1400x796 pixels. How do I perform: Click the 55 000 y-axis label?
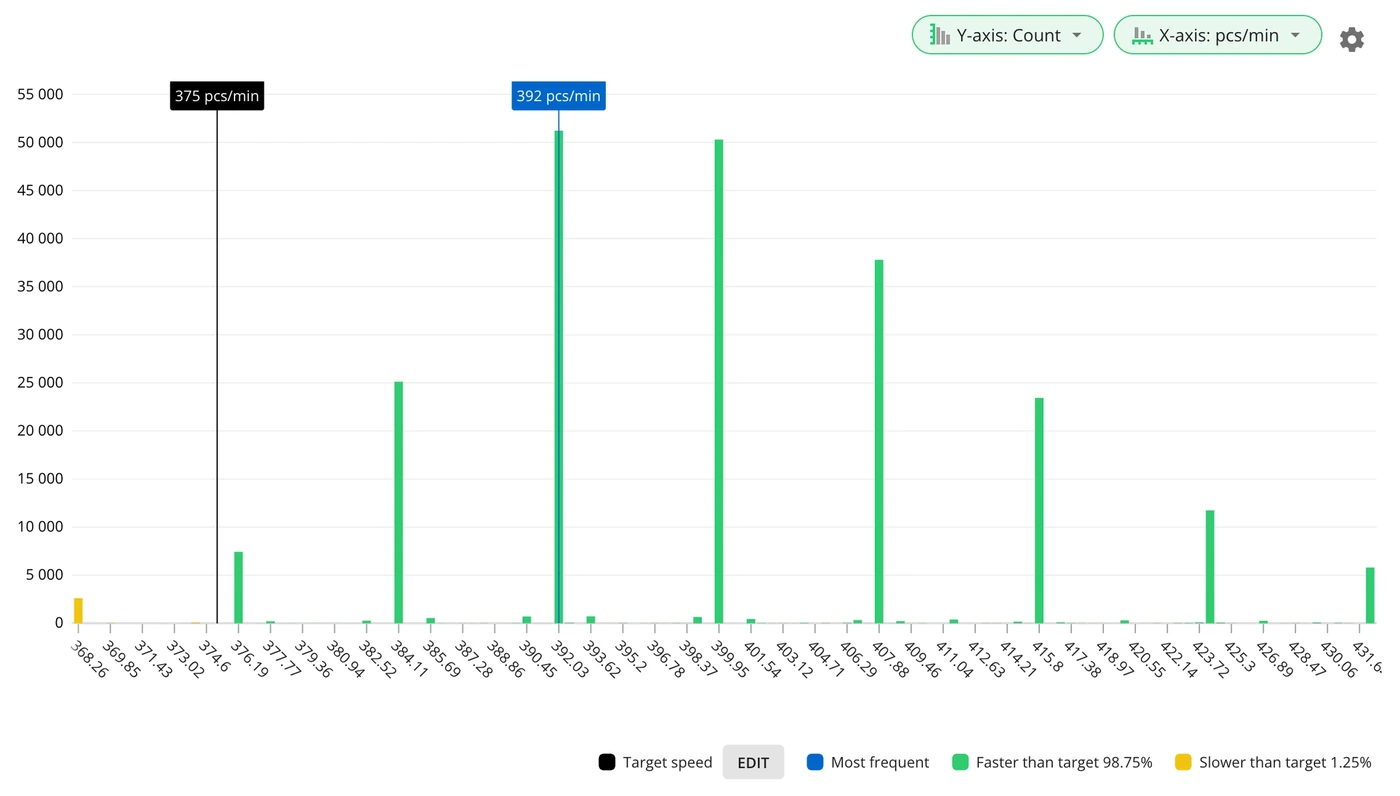pyautogui.click(x=40, y=94)
